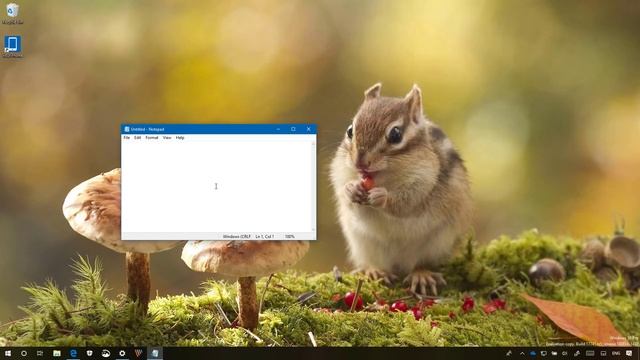Launch Microsoft Edge from the taskbar
Screen dimensions: 640x360
coord(73,353)
